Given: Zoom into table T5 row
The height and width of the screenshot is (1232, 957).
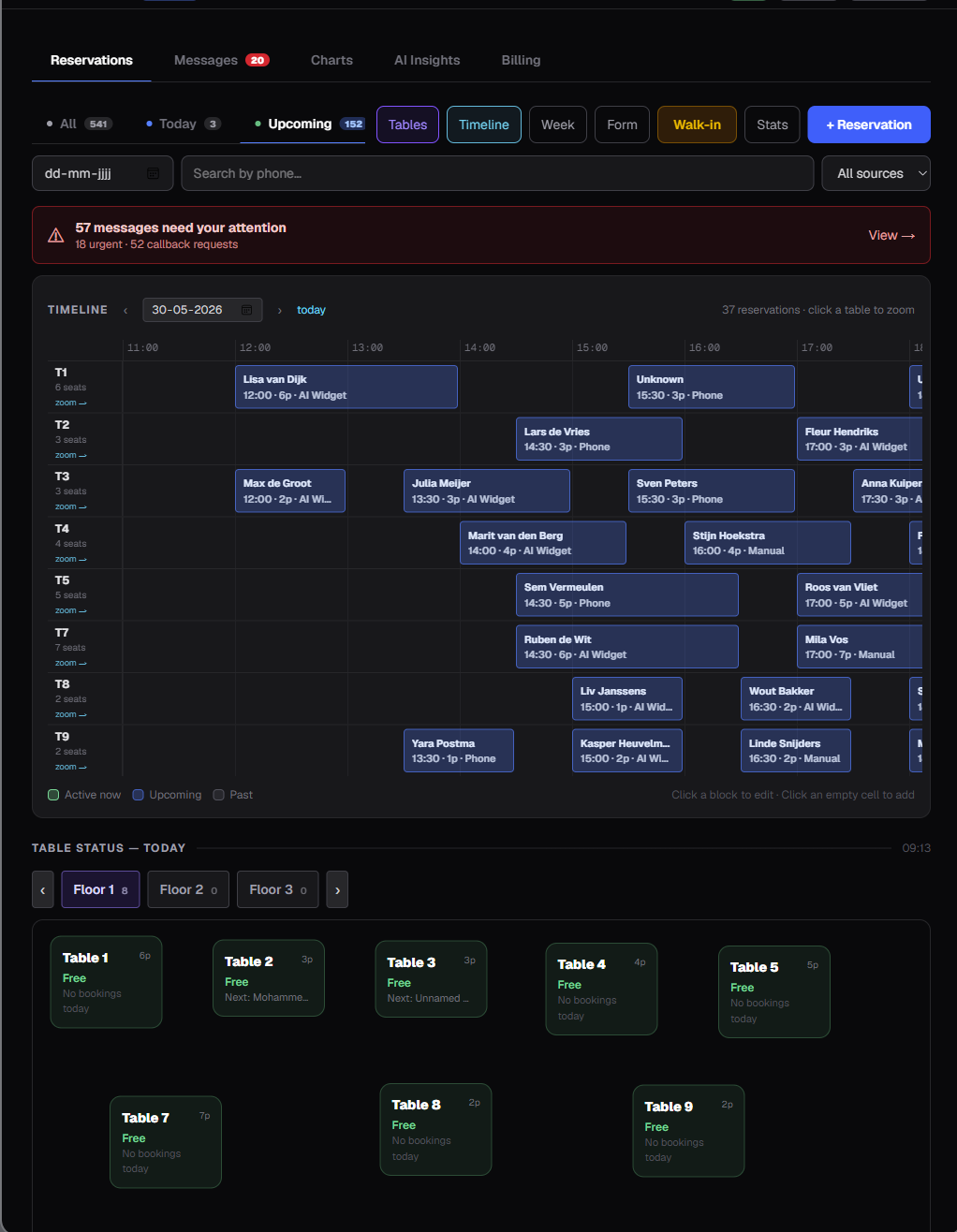Looking at the screenshot, I should point(70,610).
